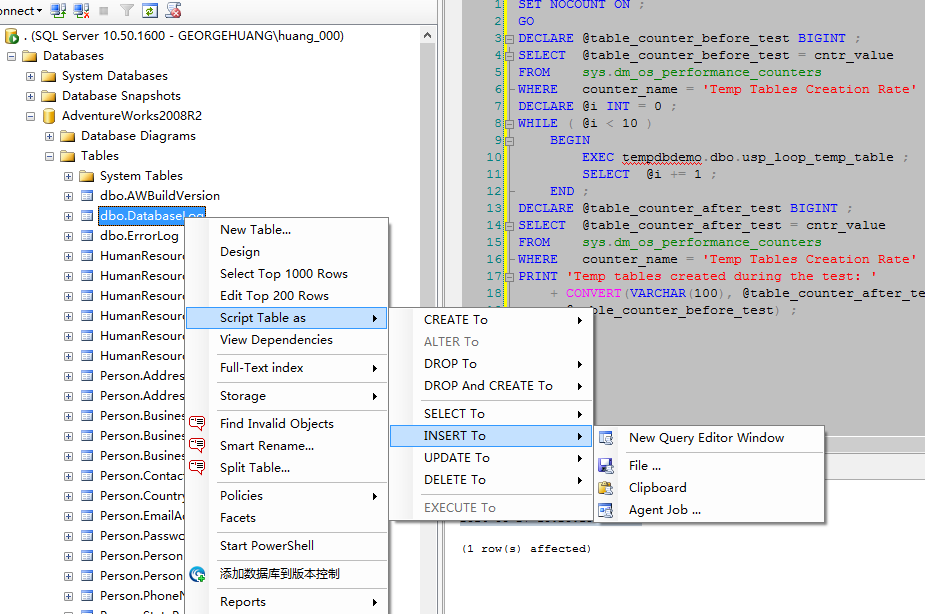Viewport: 925px width, 614px height.
Task: Collapse the AdventureWorks2008R2 node
Action: 30,116
